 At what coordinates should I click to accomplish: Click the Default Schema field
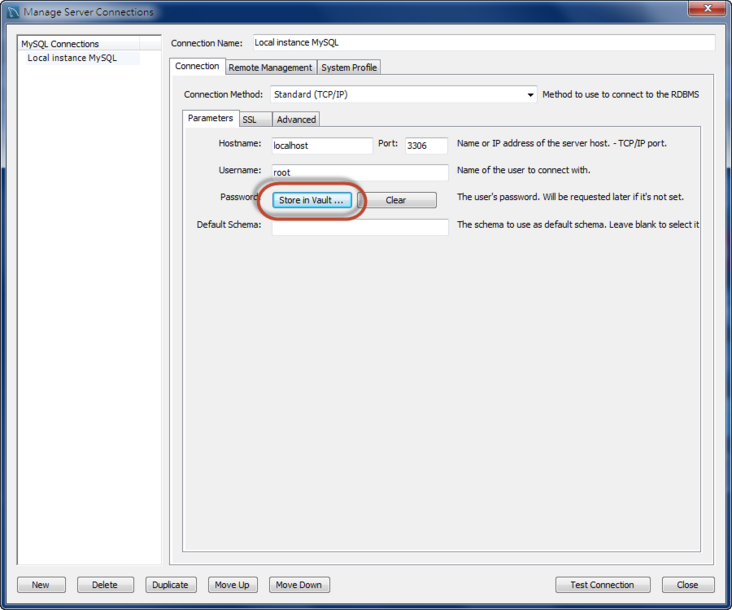pos(359,227)
